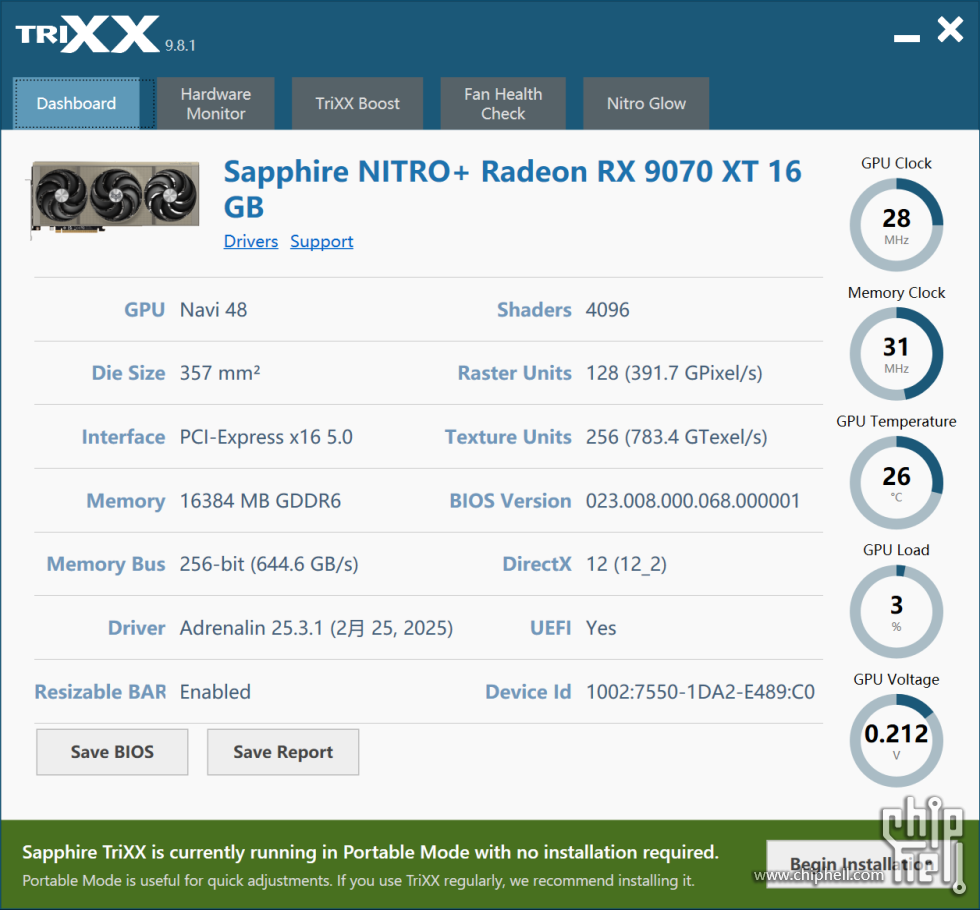Click the Texture Units value 256 (783.4 GTexel/s)
The height and width of the screenshot is (910, 980).
[676, 437]
